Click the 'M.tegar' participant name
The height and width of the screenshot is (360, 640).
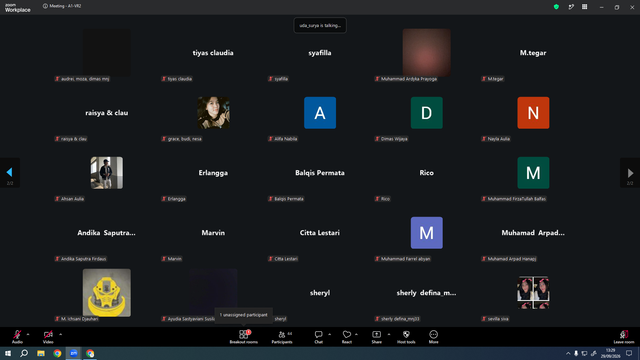[533, 53]
